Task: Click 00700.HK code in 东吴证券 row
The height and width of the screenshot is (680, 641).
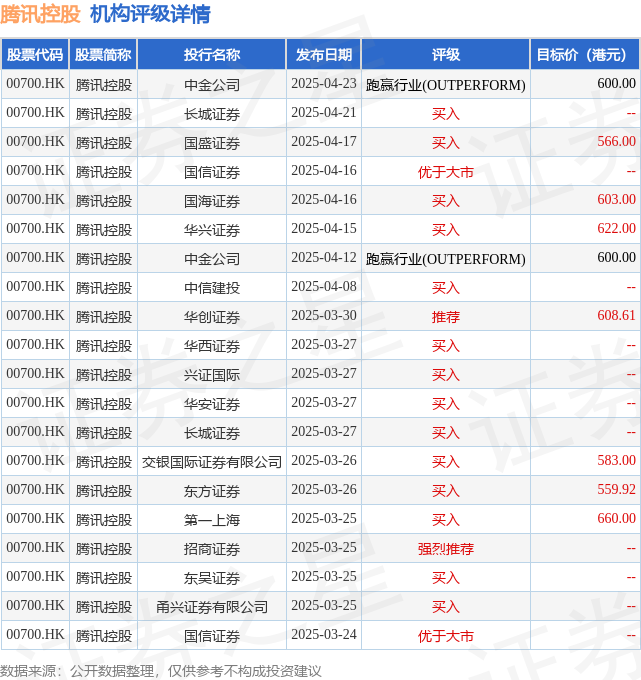Action: click(35, 576)
